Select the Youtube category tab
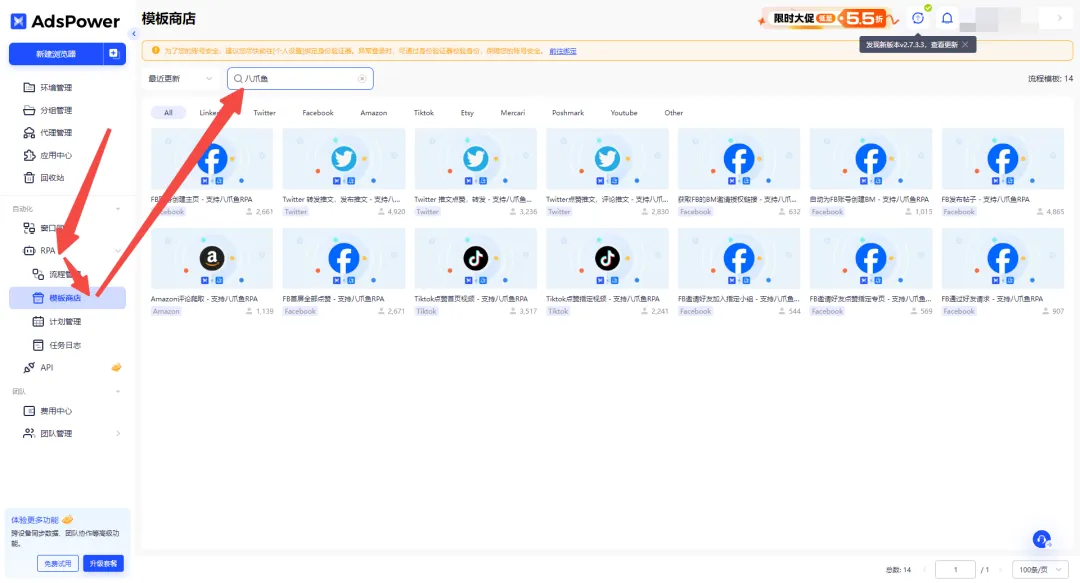The image size is (1080, 583). 623,113
